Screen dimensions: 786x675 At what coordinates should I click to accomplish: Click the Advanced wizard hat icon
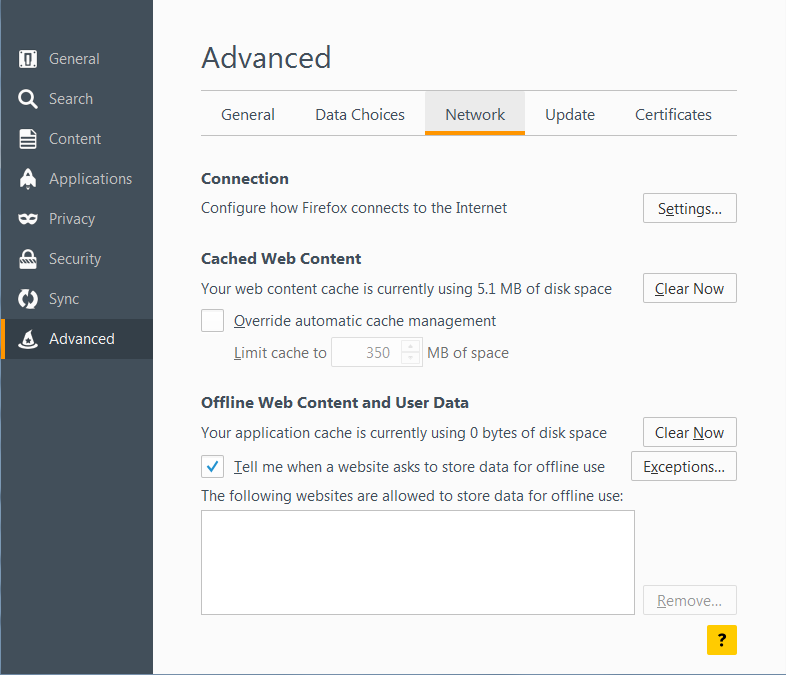point(28,339)
